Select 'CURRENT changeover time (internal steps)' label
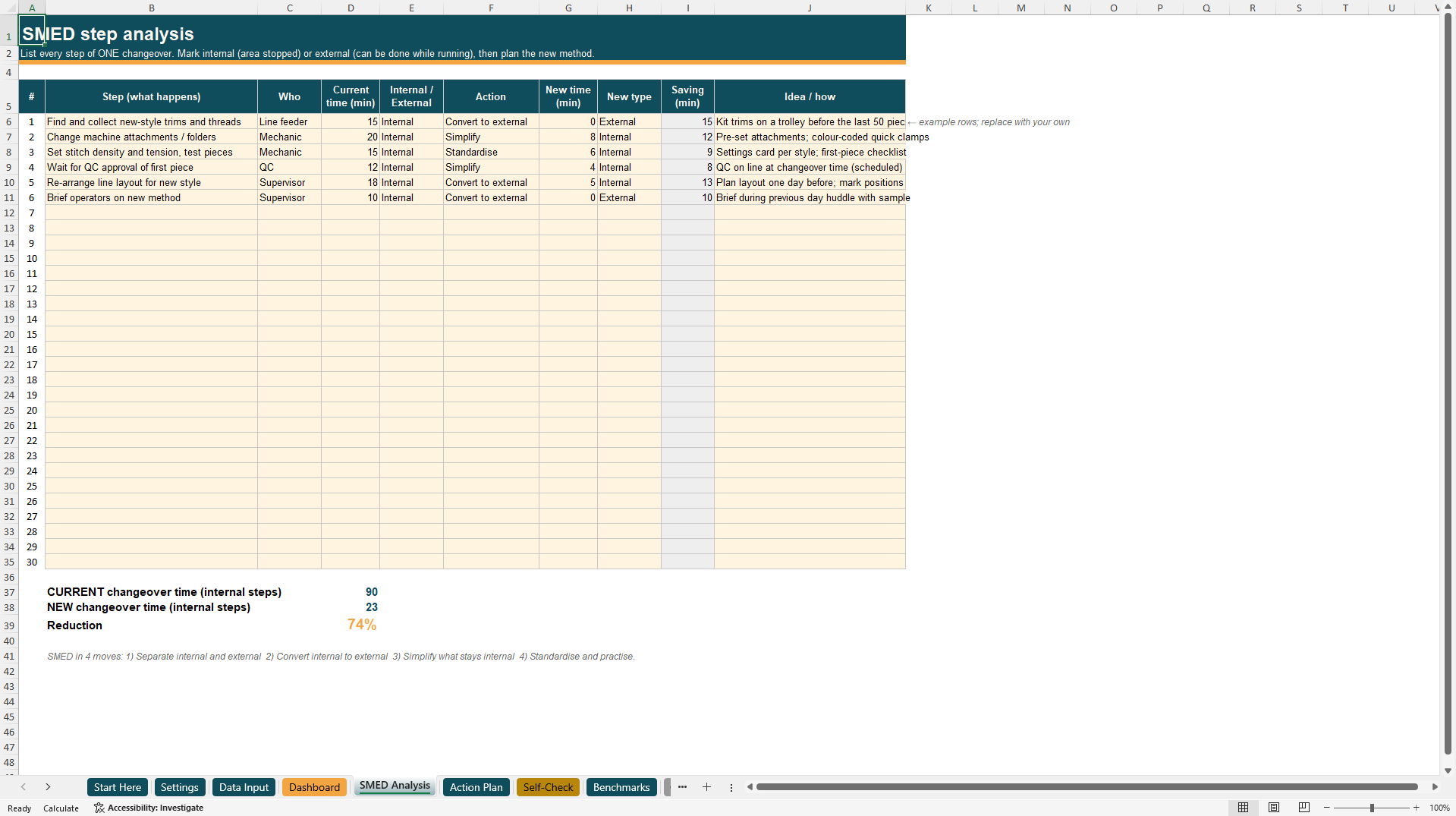Viewport: 1456px width, 816px height. click(x=164, y=592)
